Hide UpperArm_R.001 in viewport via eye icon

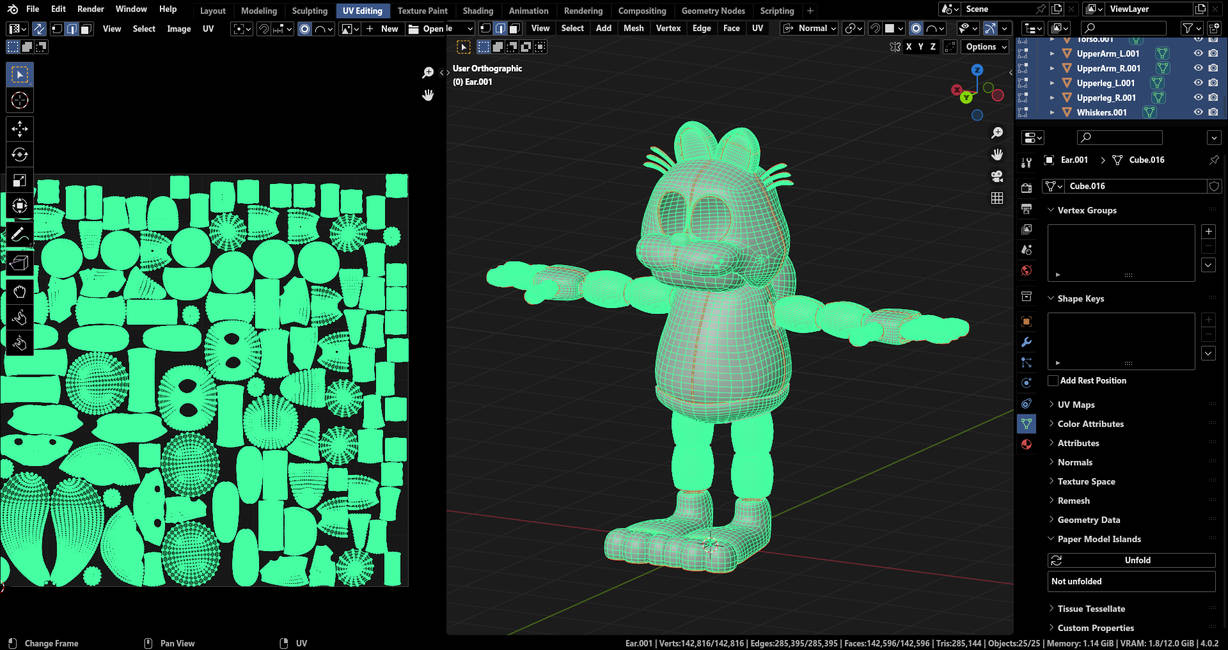(1198, 68)
